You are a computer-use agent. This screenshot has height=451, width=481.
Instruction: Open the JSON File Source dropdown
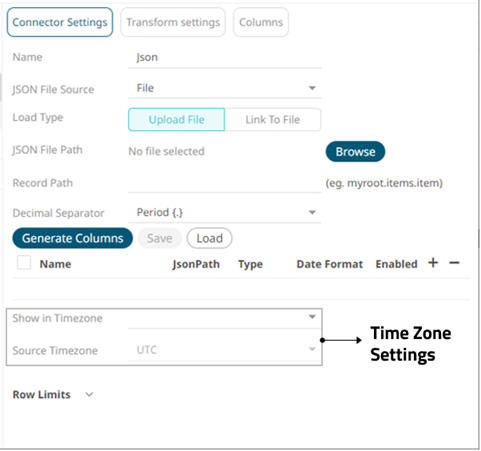224,88
